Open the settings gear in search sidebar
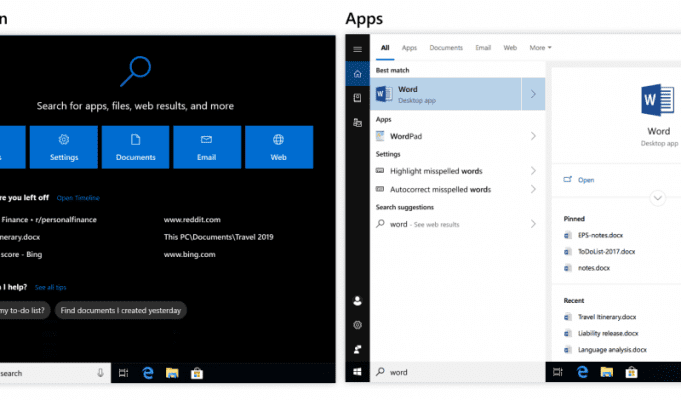 pos(357,325)
